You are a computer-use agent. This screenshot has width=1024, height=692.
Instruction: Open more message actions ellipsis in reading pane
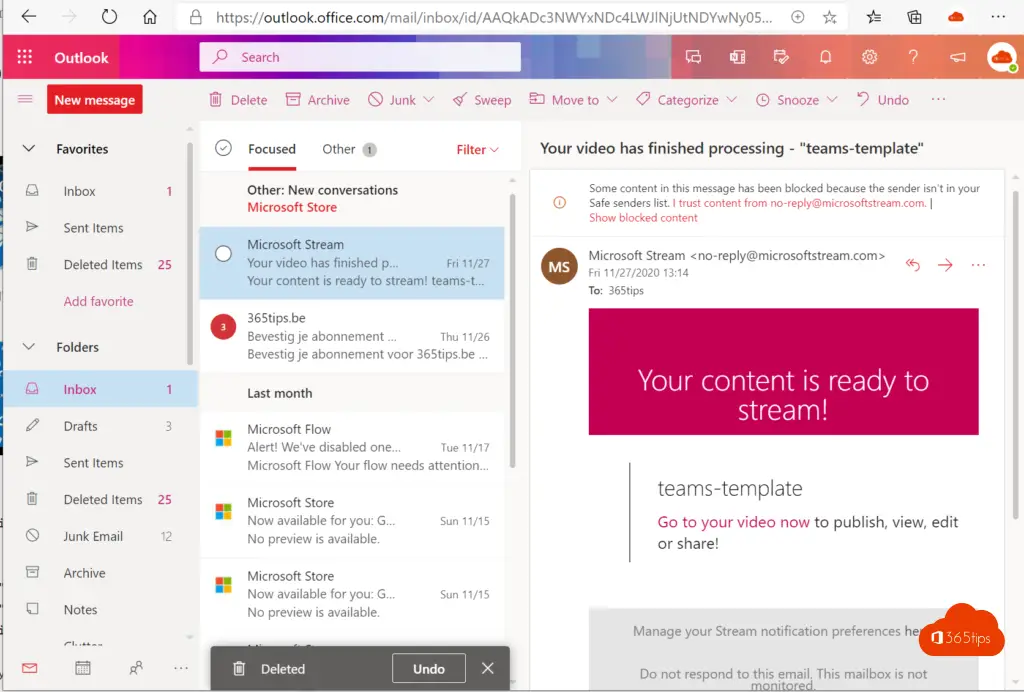point(978,265)
